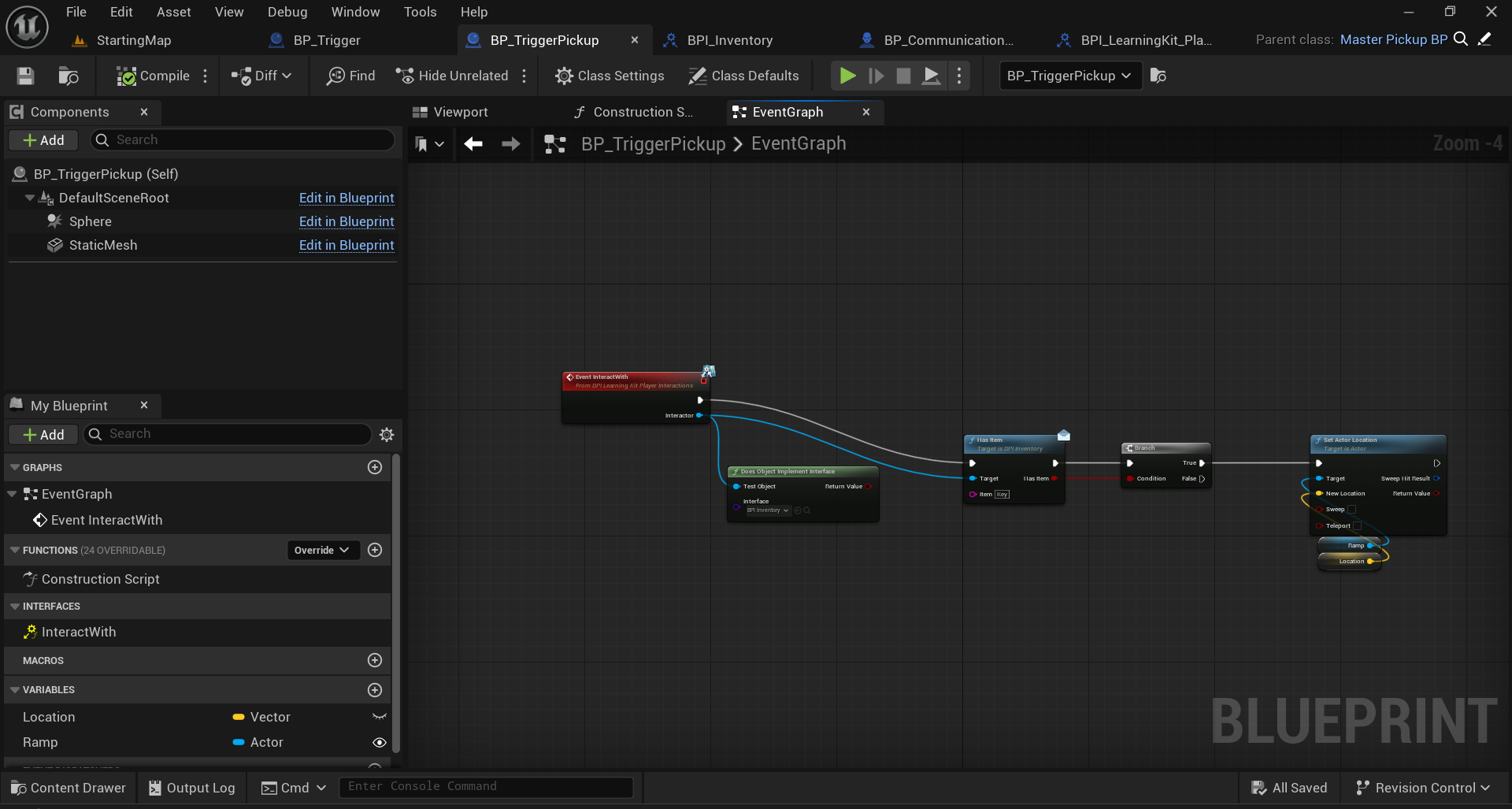Viewport: 1512px width, 809px height.
Task: Browse to asset in Content Browser icon
Action: 69,76
